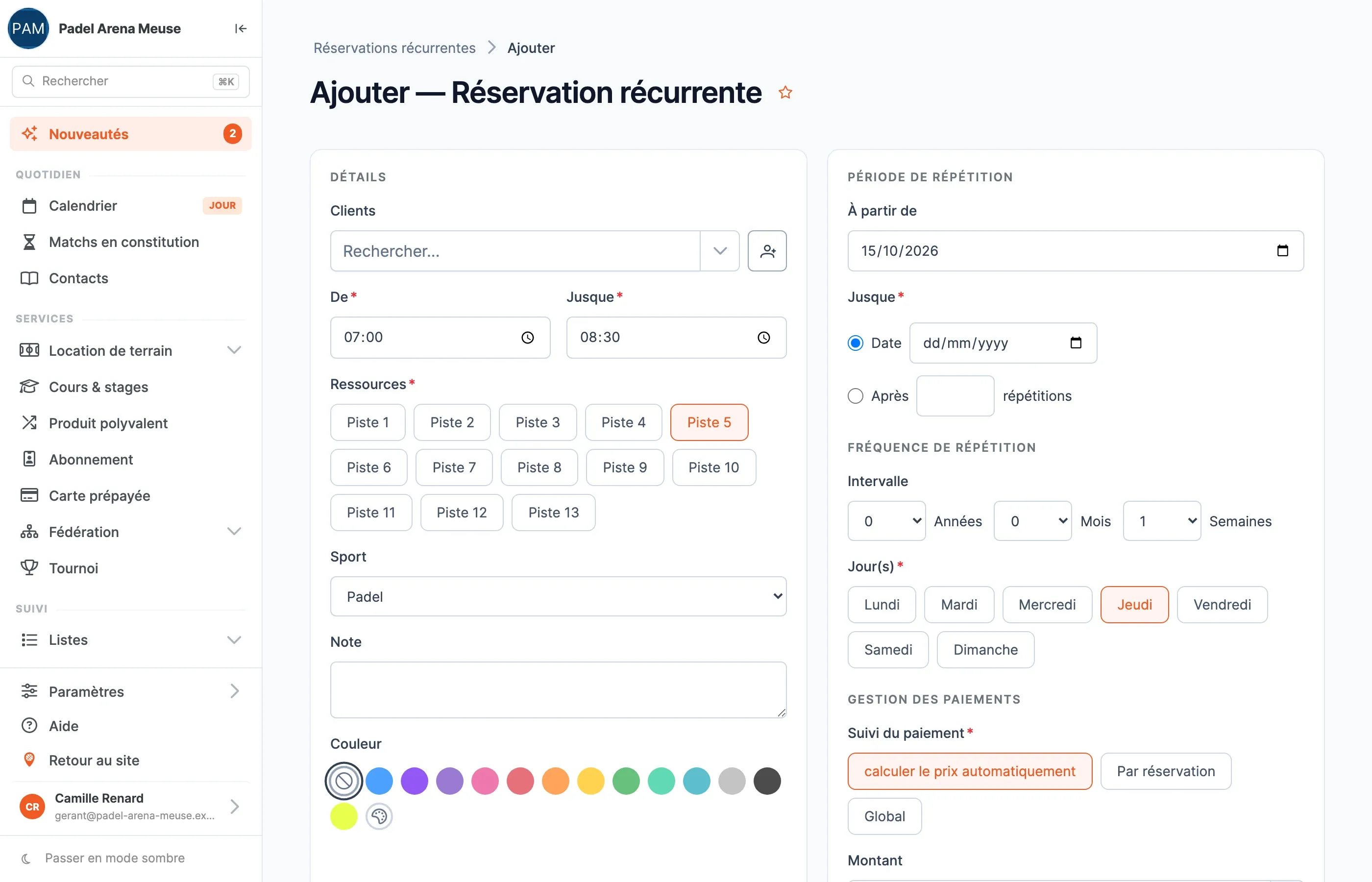Image resolution: width=1372 pixels, height=882 pixels.
Task: Toggle the Piste 10 resource
Action: 713,467
